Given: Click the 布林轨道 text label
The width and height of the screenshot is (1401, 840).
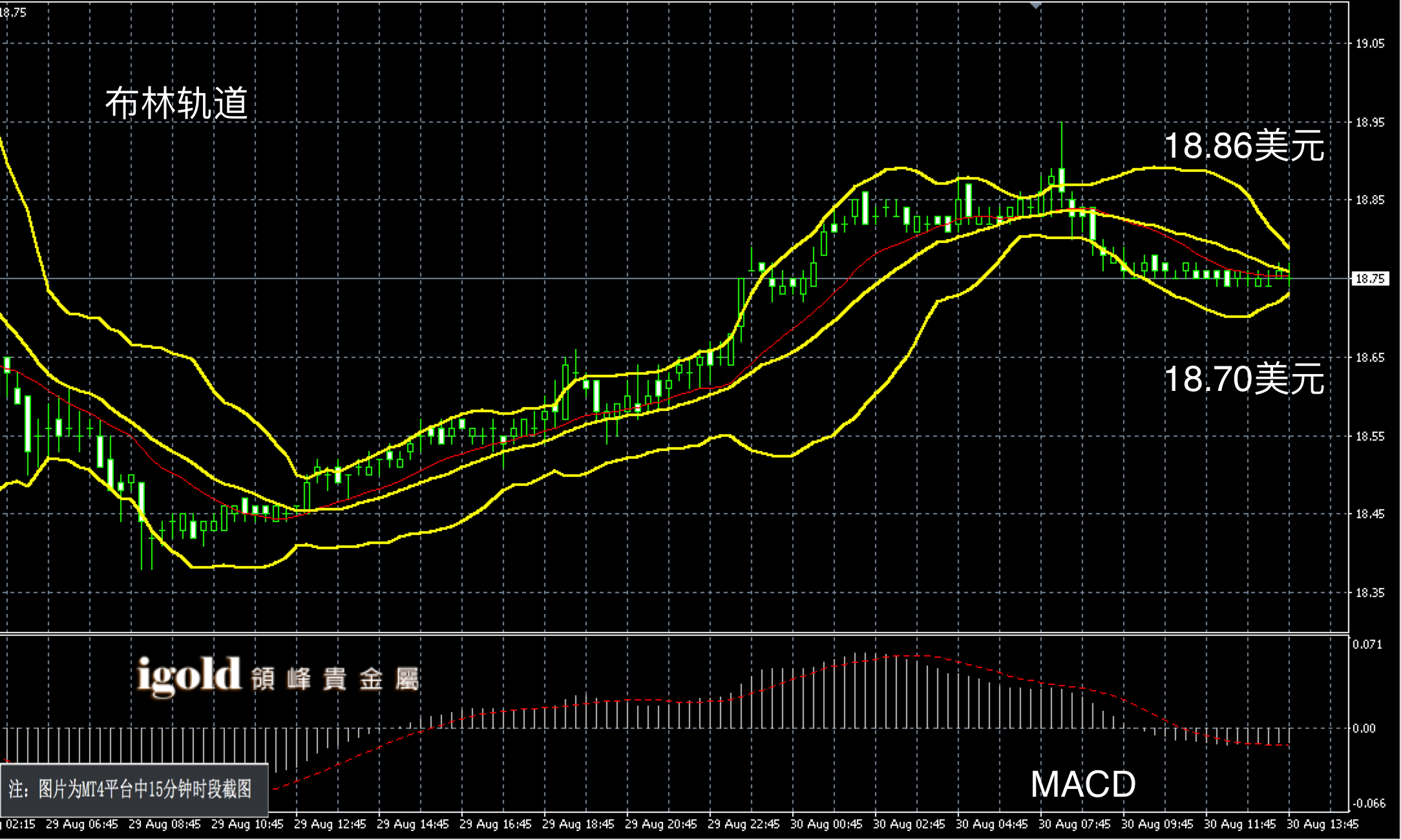Looking at the screenshot, I should point(176,103).
